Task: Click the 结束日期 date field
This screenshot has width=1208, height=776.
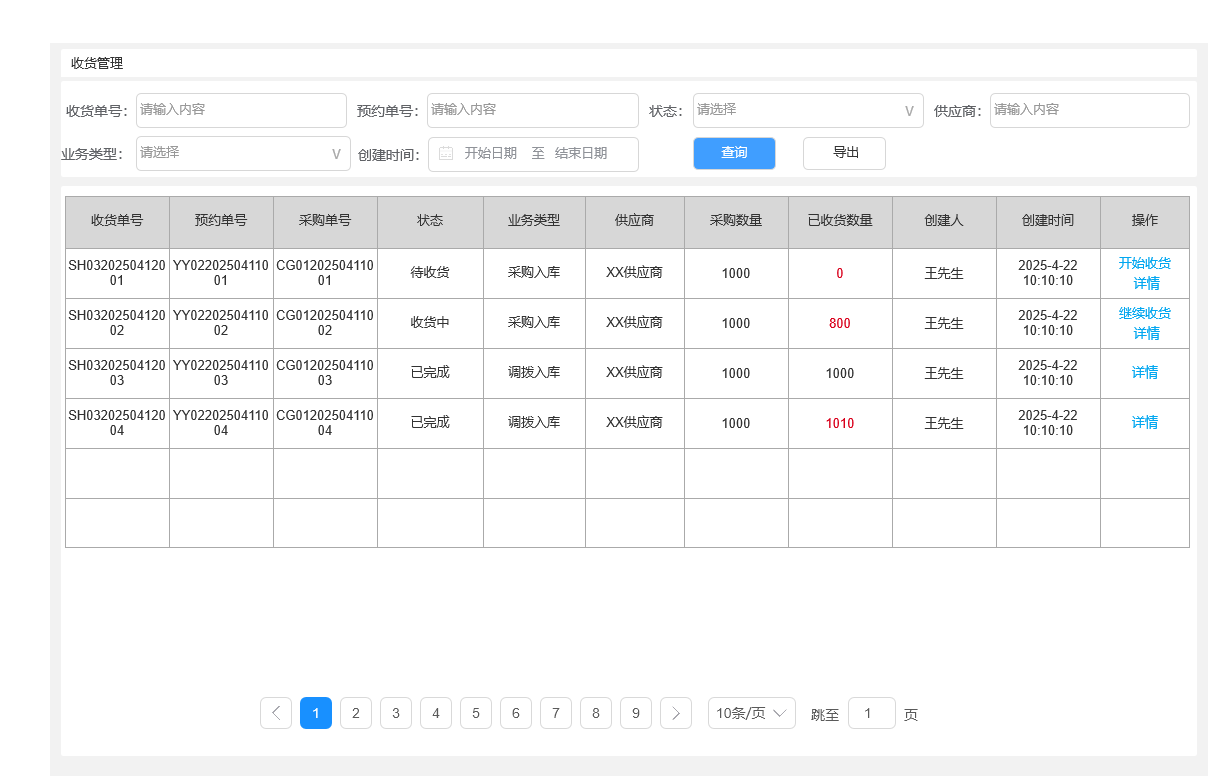Action: click(581, 153)
